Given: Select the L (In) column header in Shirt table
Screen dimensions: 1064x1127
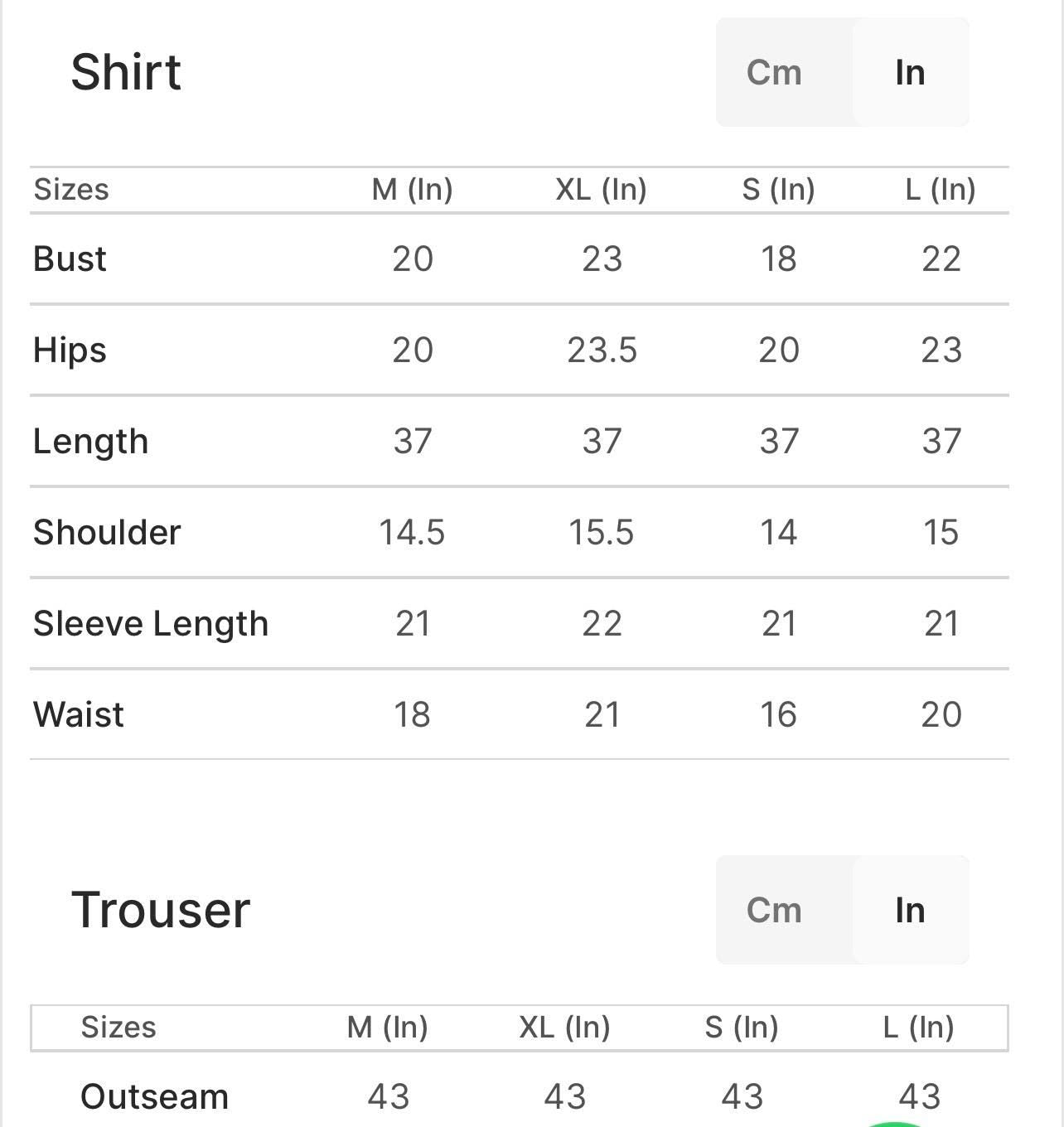Looking at the screenshot, I should (x=941, y=190).
